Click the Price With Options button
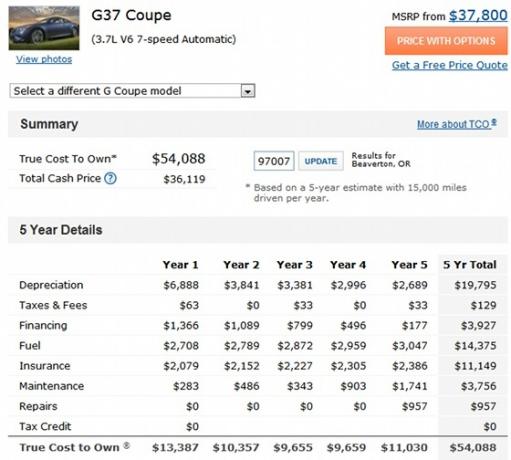The height and width of the screenshot is (460, 511). click(x=446, y=41)
